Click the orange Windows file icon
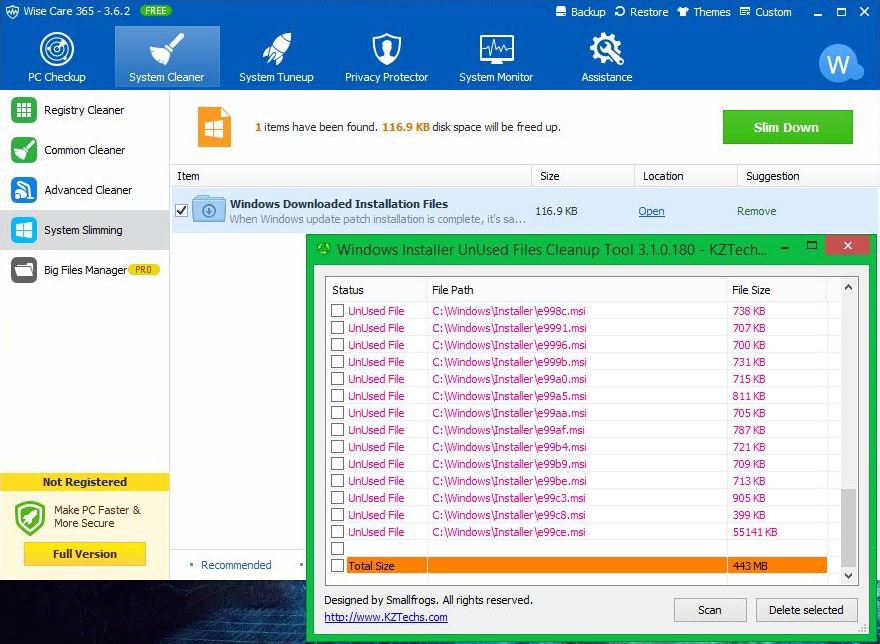 214,127
